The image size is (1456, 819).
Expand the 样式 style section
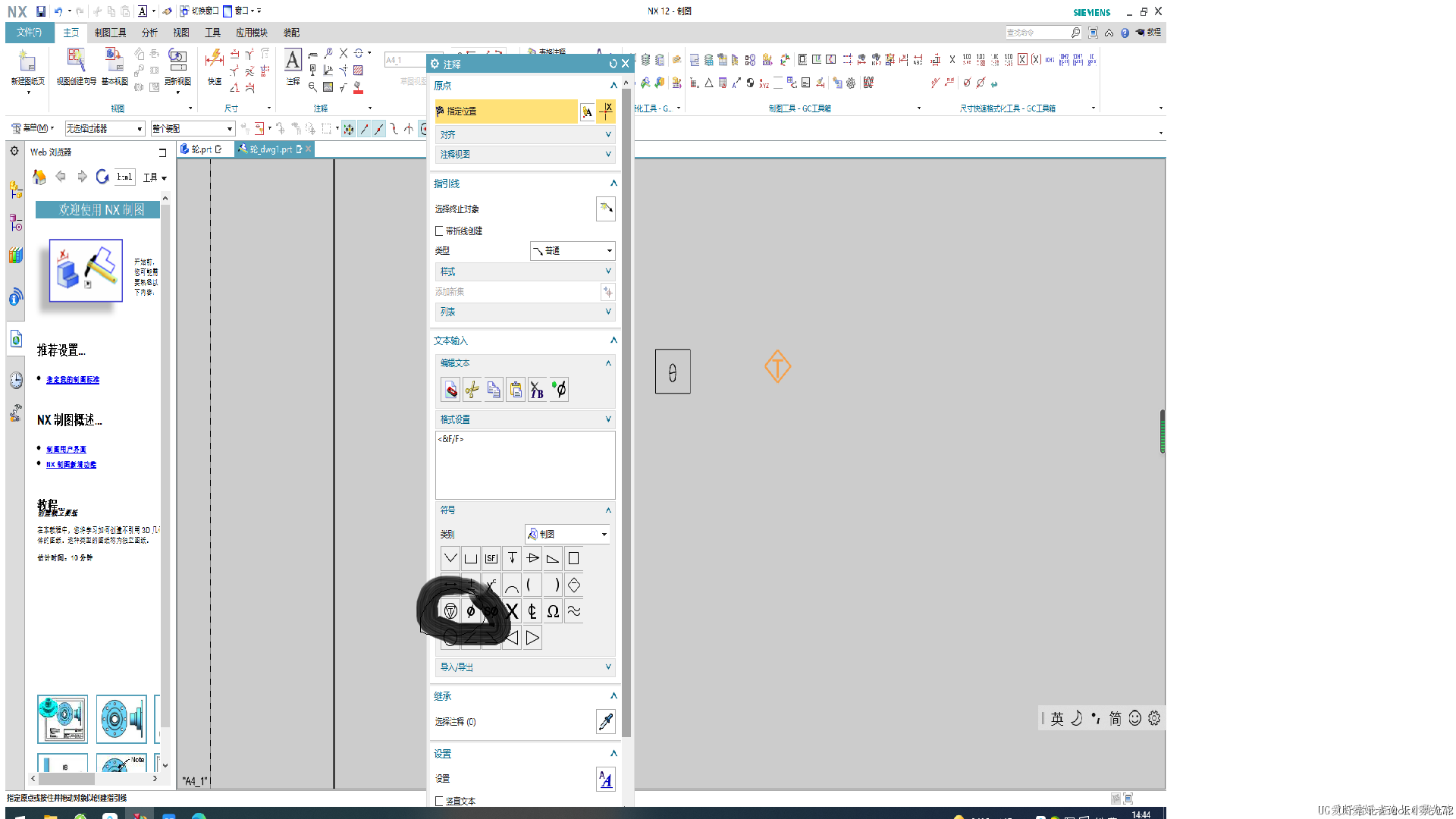pos(525,271)
